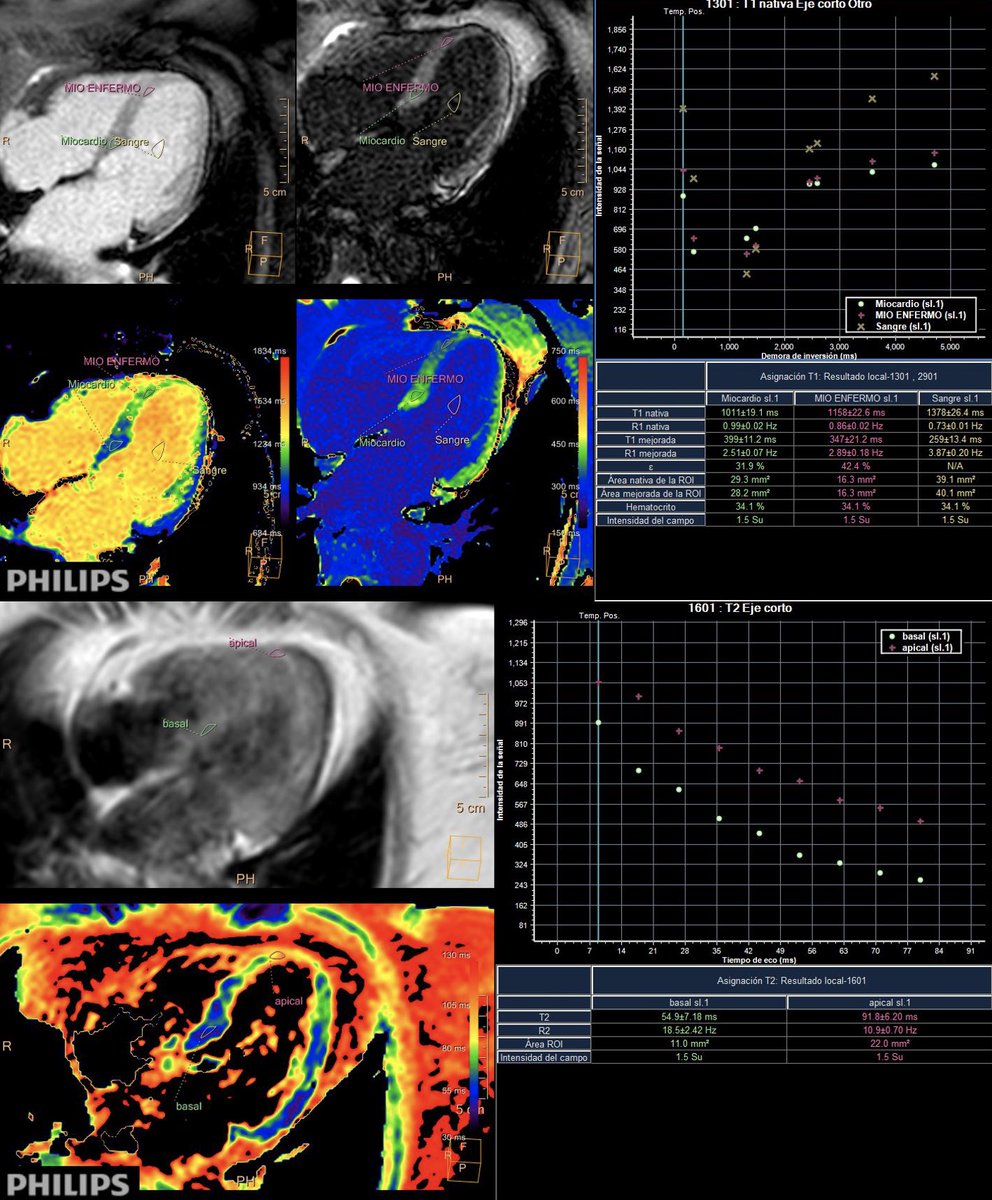The height and width of the screenshot is (1200, 992).
Task: Click the basal label on the T2 color map
Action: 189,1106
